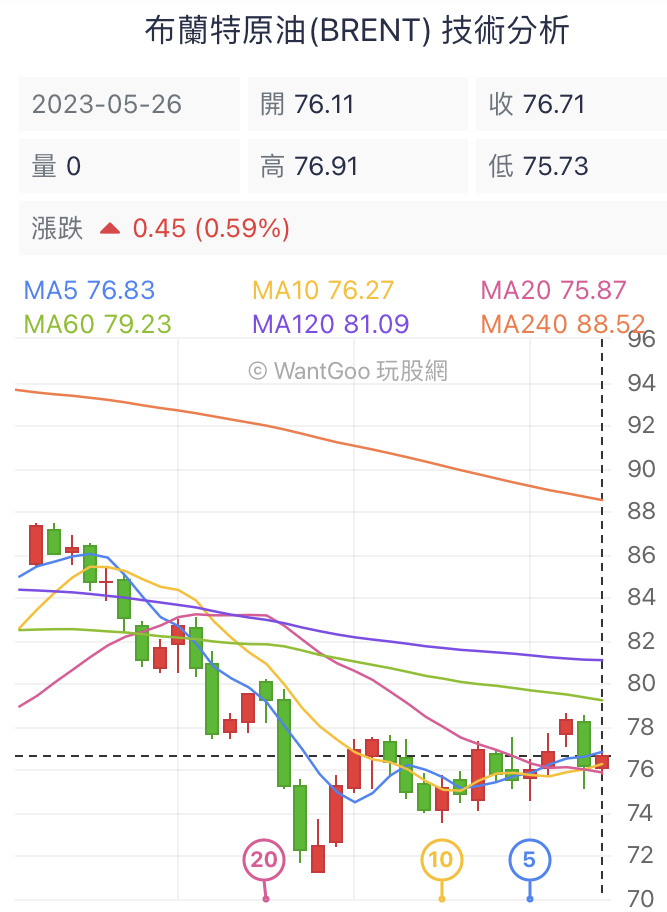
Task: Click the last candlestick at right edge
Action: 601,762
